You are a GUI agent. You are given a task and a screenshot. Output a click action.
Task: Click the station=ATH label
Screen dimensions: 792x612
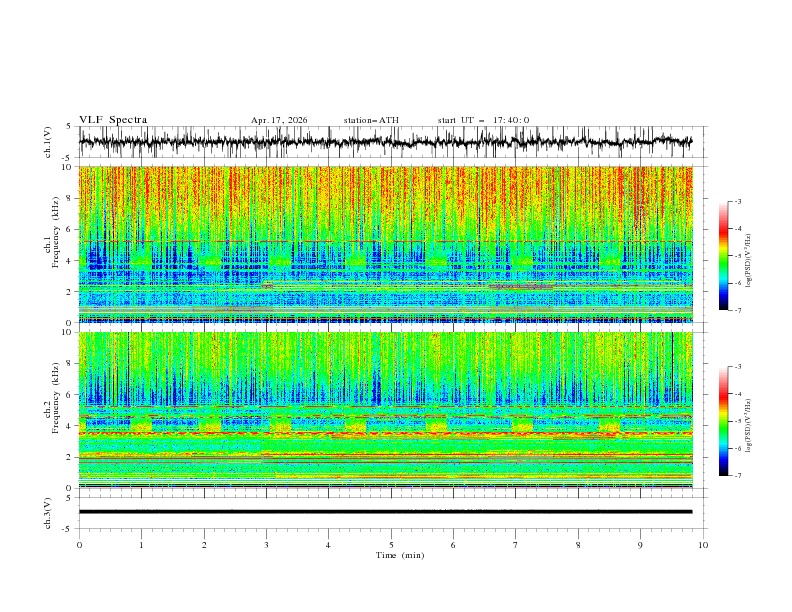click(371, 120)
